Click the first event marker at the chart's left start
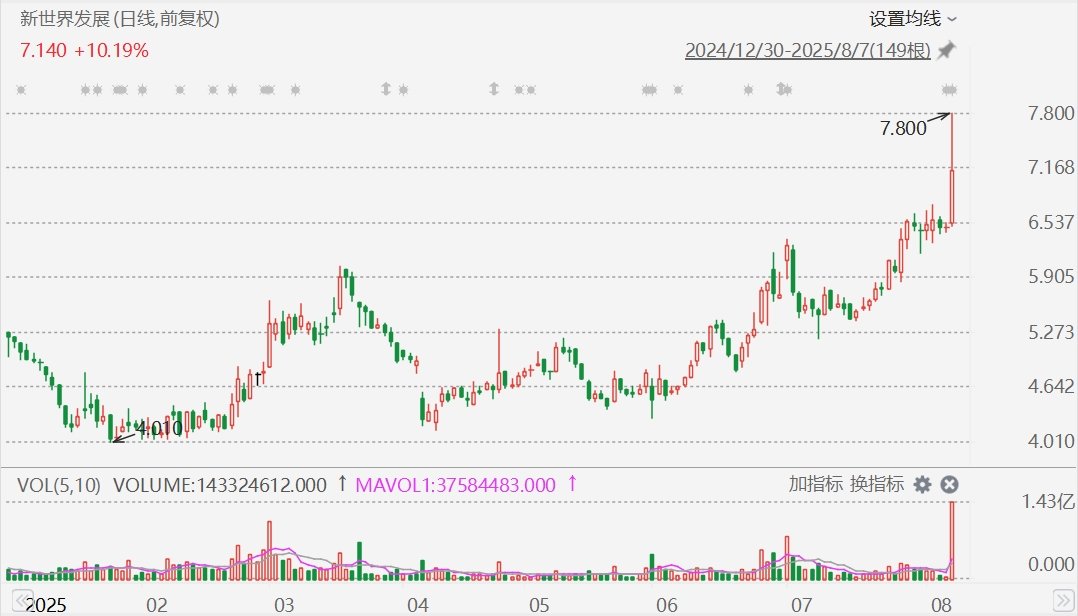1078x616 pixels. [21, 89]
